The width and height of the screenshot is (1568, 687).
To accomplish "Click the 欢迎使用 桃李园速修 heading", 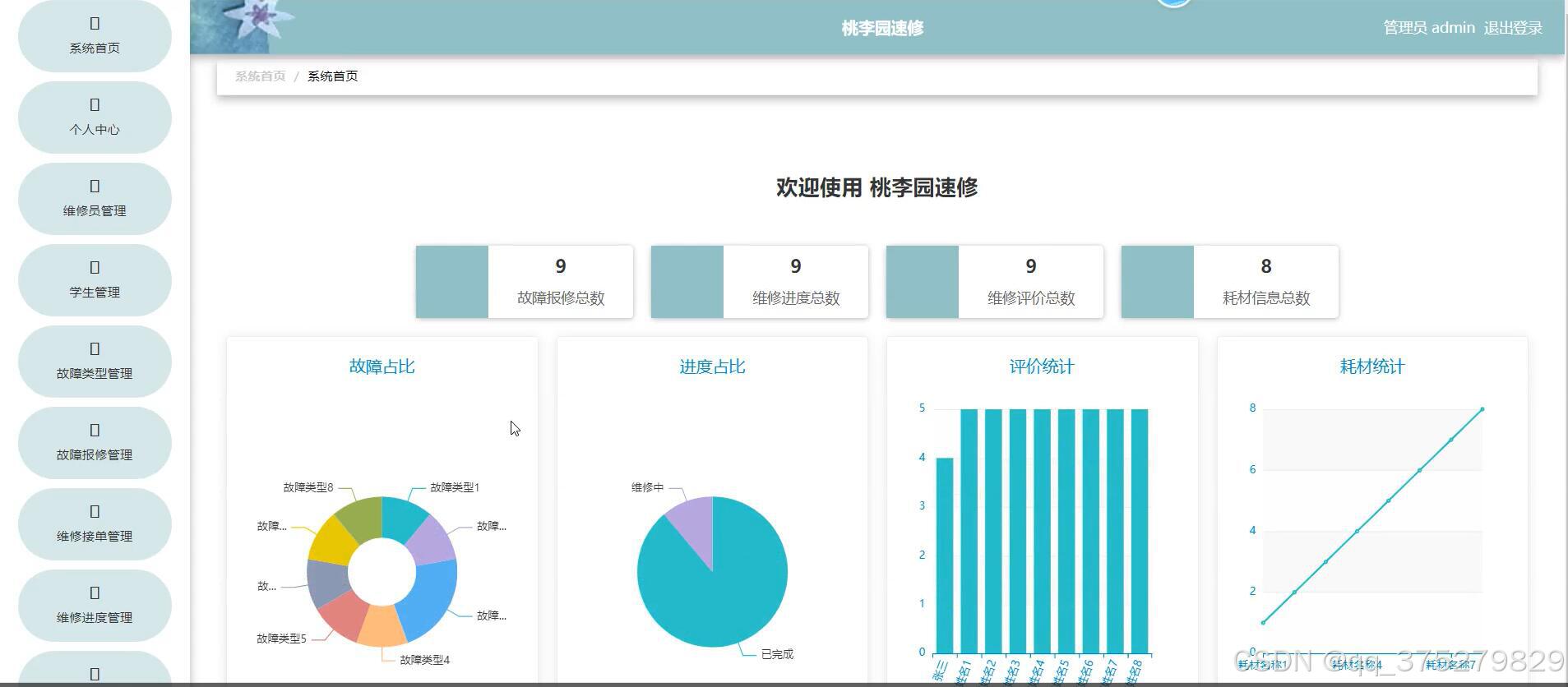I will (877, 187).
